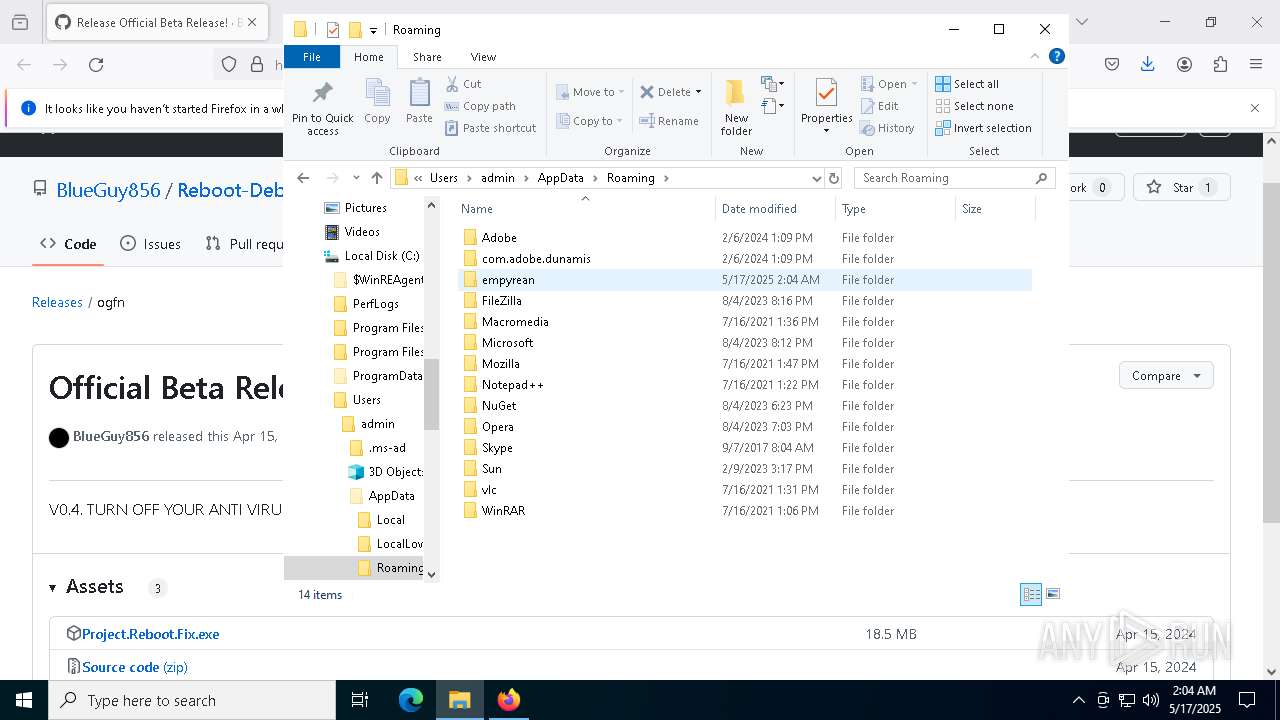Click Copy path in ribbon
Image resolution: width=1280 pixels, height=720 pixels.
click(480, 106)
